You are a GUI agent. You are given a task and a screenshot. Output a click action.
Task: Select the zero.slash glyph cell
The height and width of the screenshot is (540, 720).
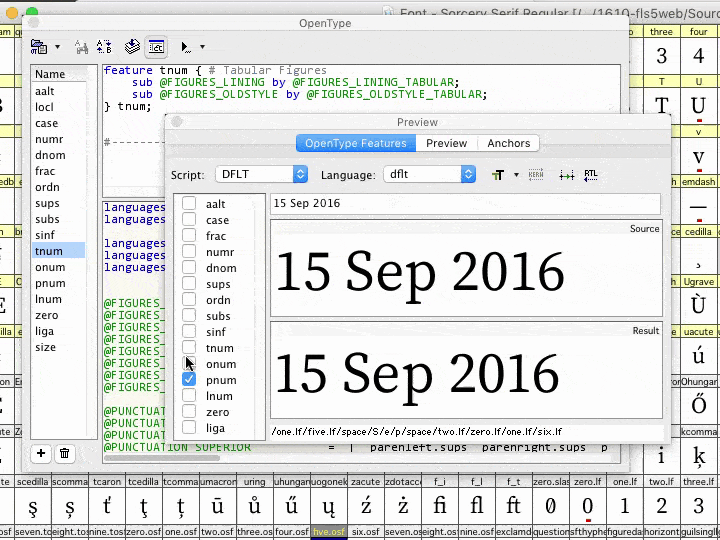[551, 500]
